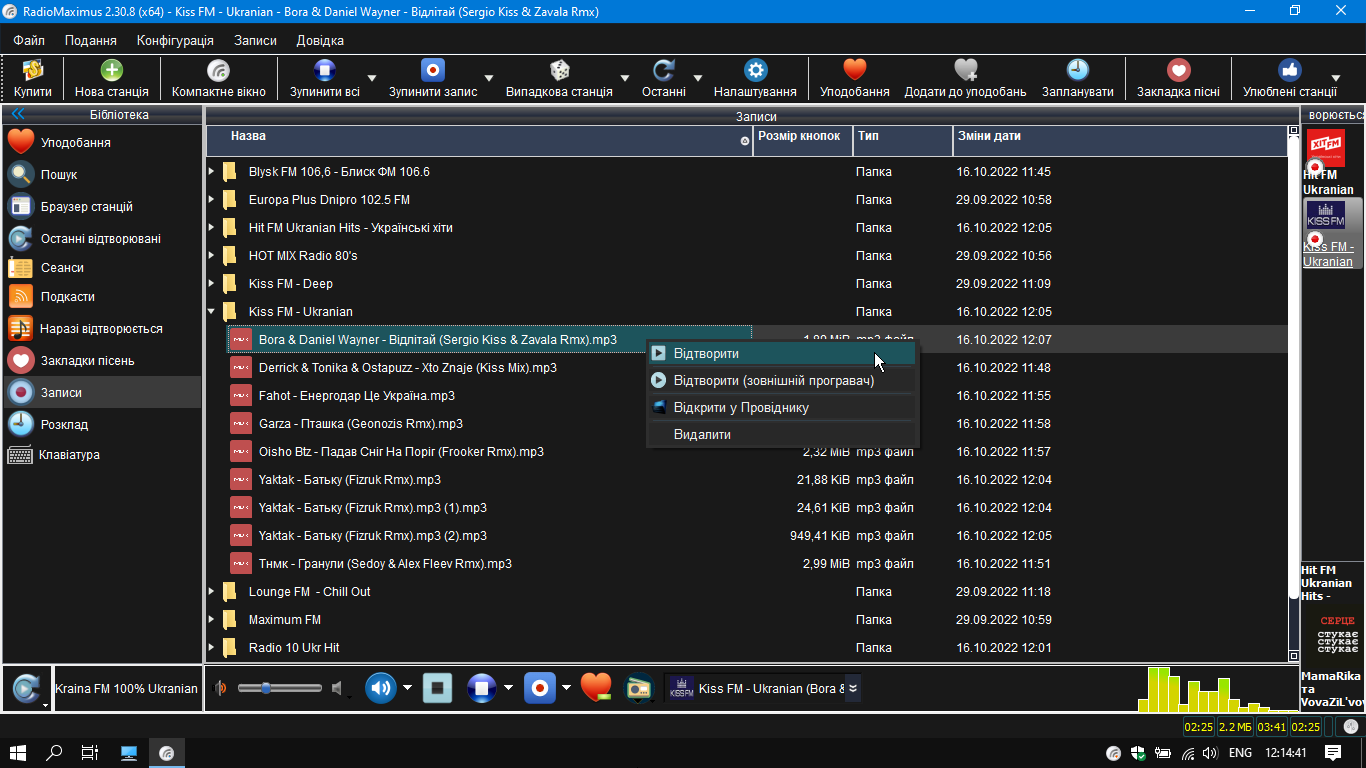Choose Відкрити у Провіднику in context menu

point(782,407)
